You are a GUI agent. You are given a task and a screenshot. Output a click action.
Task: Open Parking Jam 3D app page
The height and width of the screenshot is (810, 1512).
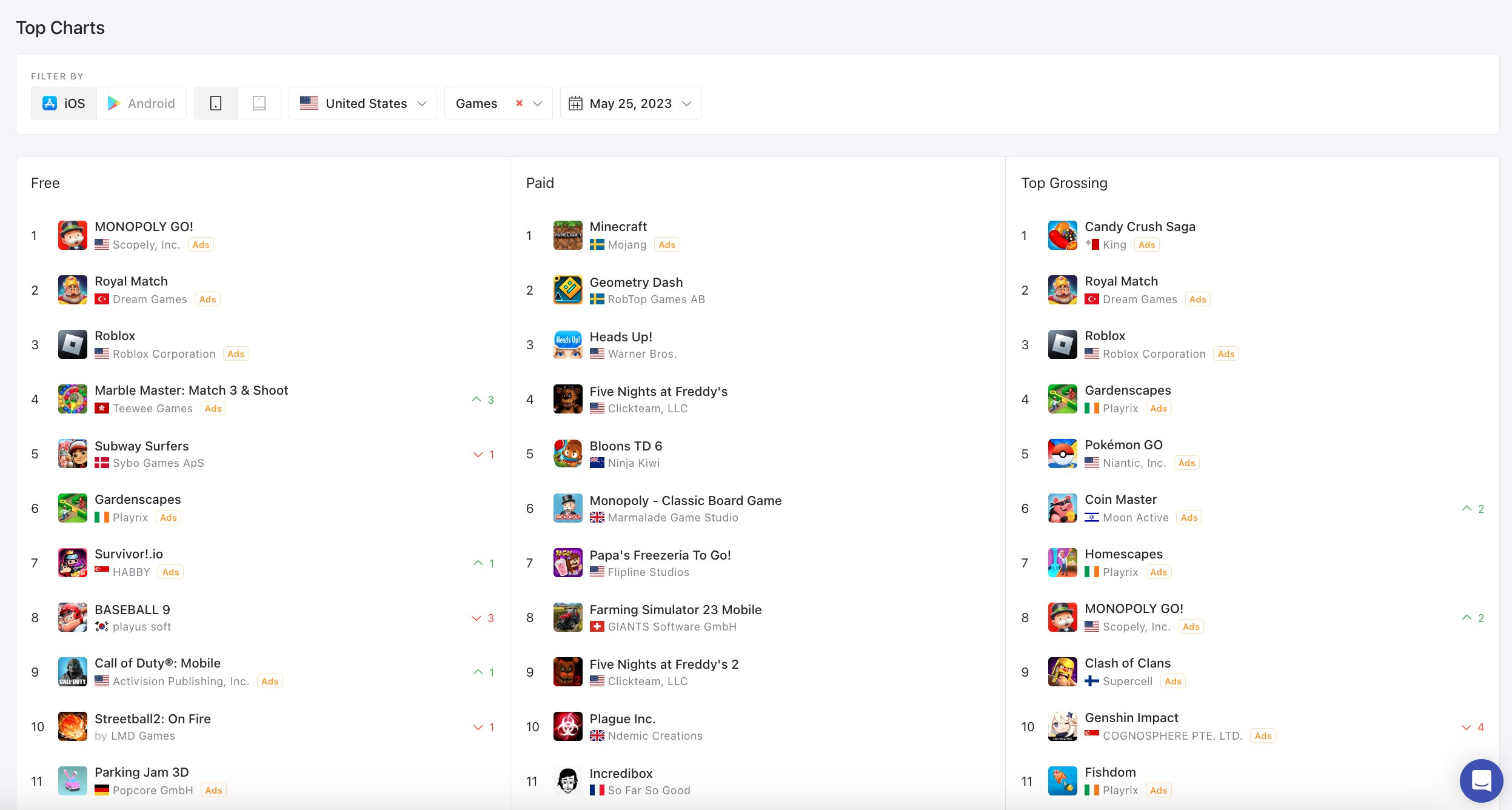click(142, 772)
